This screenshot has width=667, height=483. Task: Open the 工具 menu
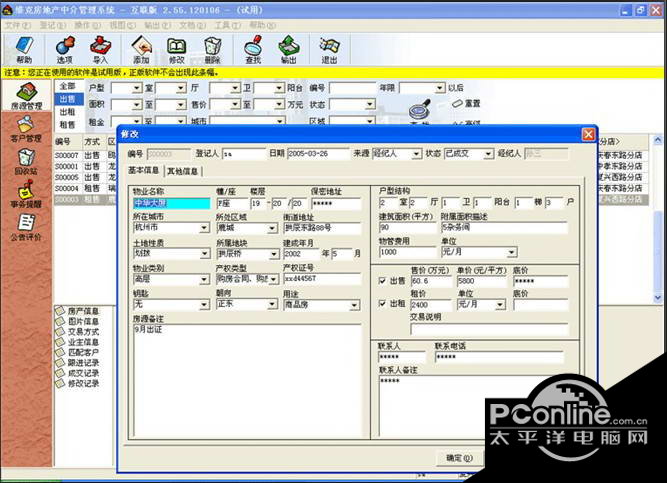point(228,26)
